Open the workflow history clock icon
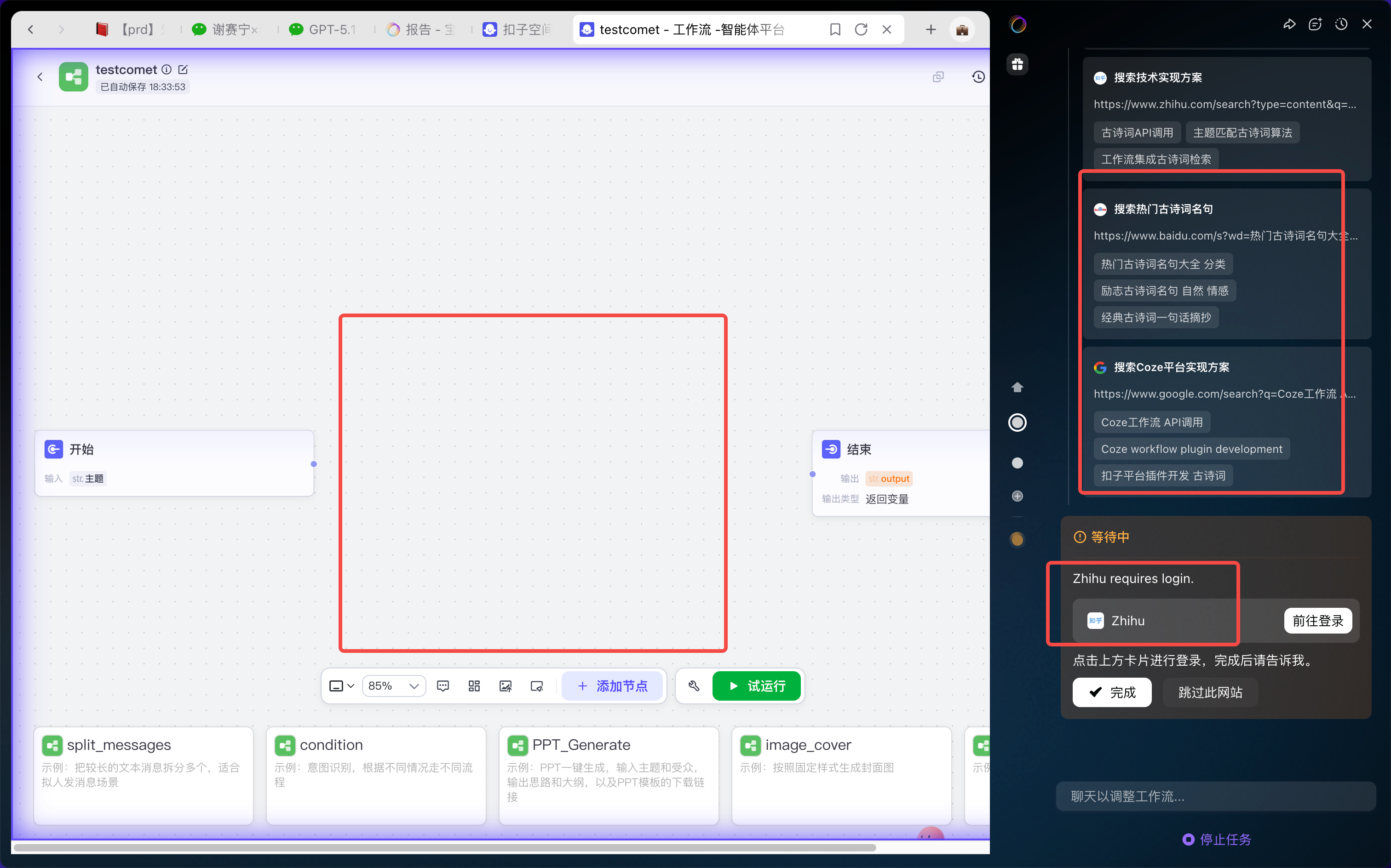 [978, 76]
